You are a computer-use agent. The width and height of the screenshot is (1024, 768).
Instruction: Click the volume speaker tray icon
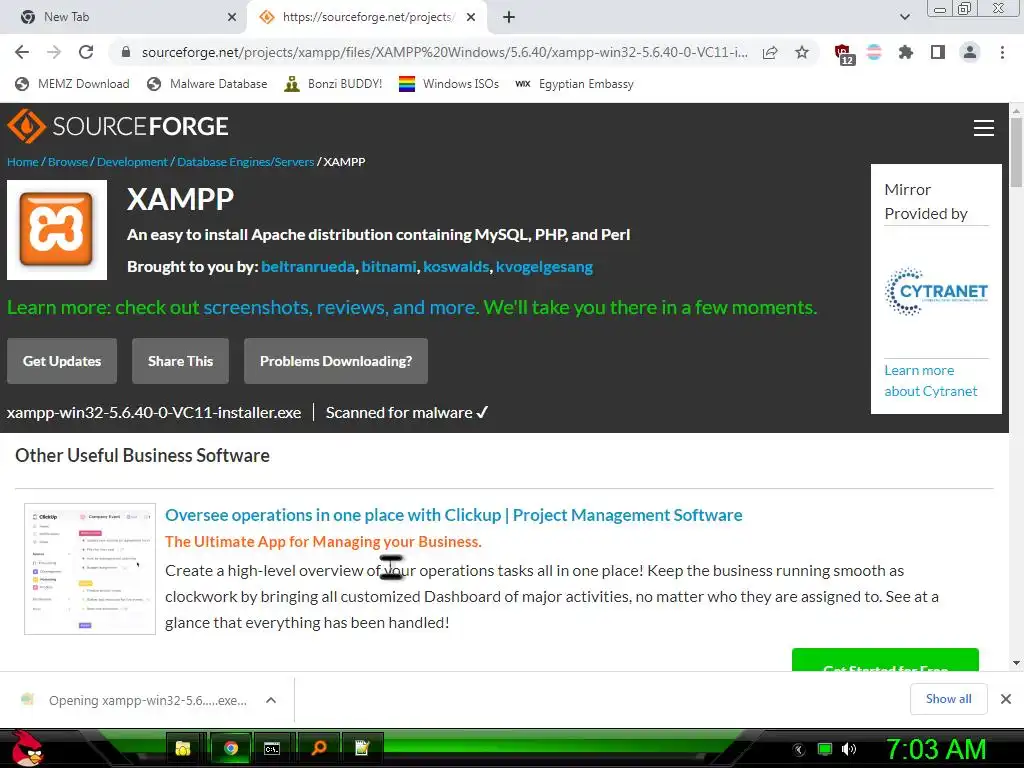pos(849,749)
